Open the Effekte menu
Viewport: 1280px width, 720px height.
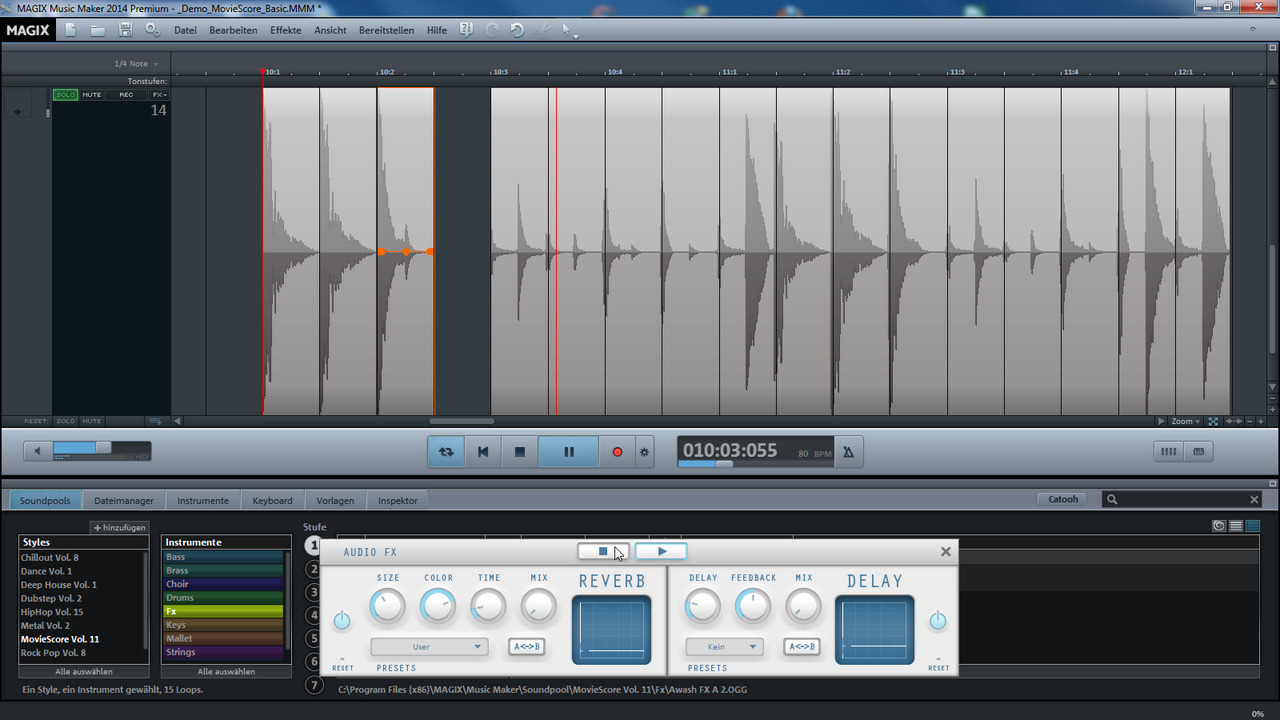pos(285,30)
